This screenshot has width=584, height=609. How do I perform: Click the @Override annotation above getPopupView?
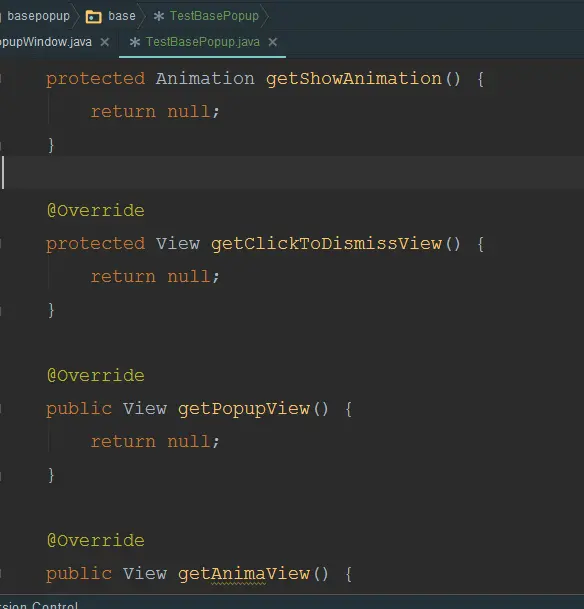click(x=96, y=376)
